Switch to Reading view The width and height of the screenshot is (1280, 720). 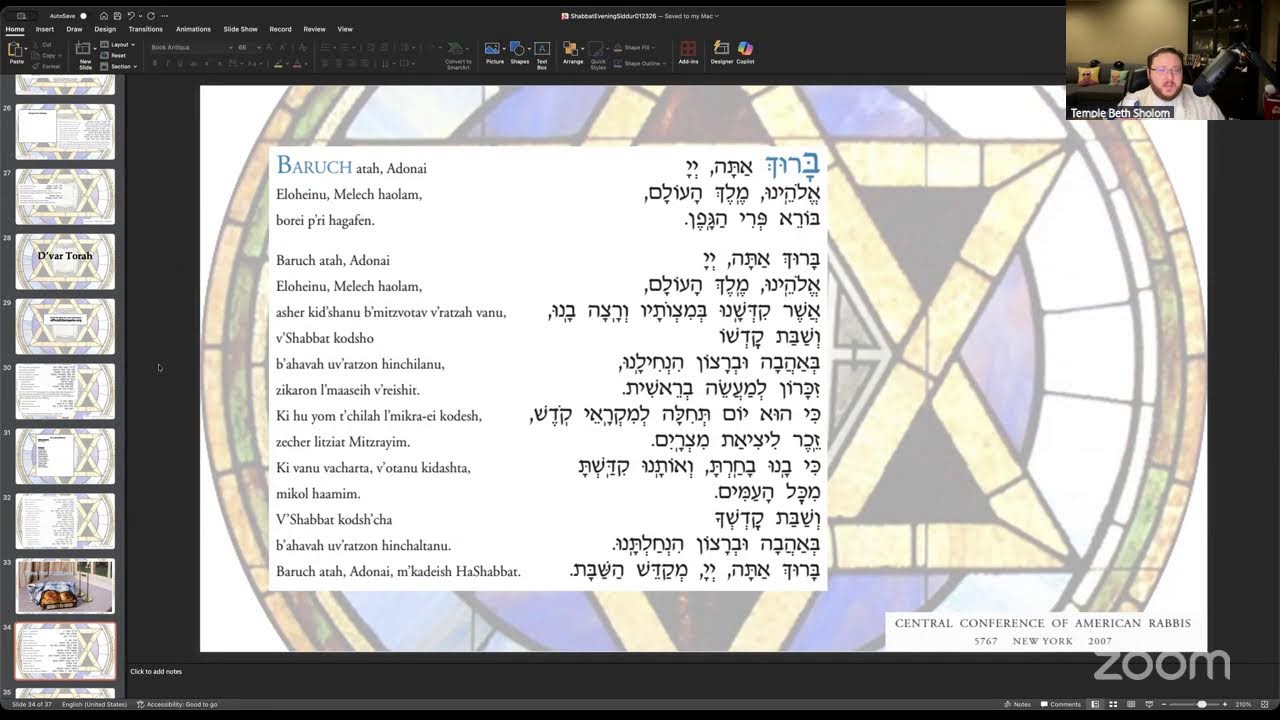[x=1130, y=704]
